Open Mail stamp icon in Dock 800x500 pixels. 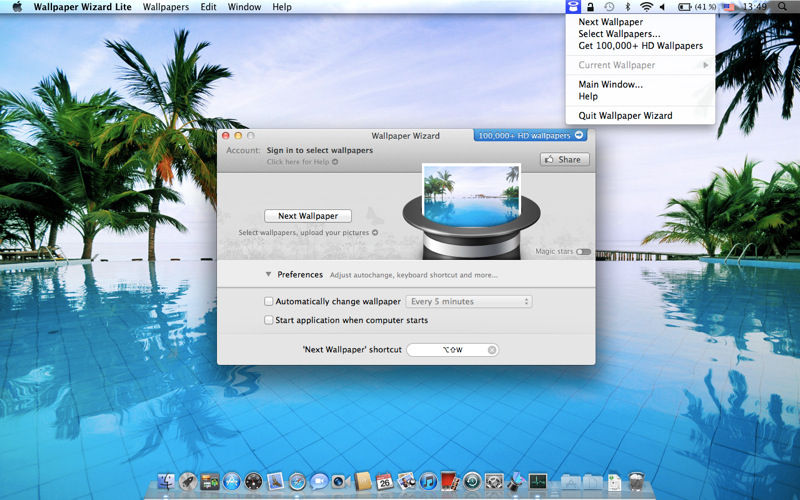(x=276, y=481)
